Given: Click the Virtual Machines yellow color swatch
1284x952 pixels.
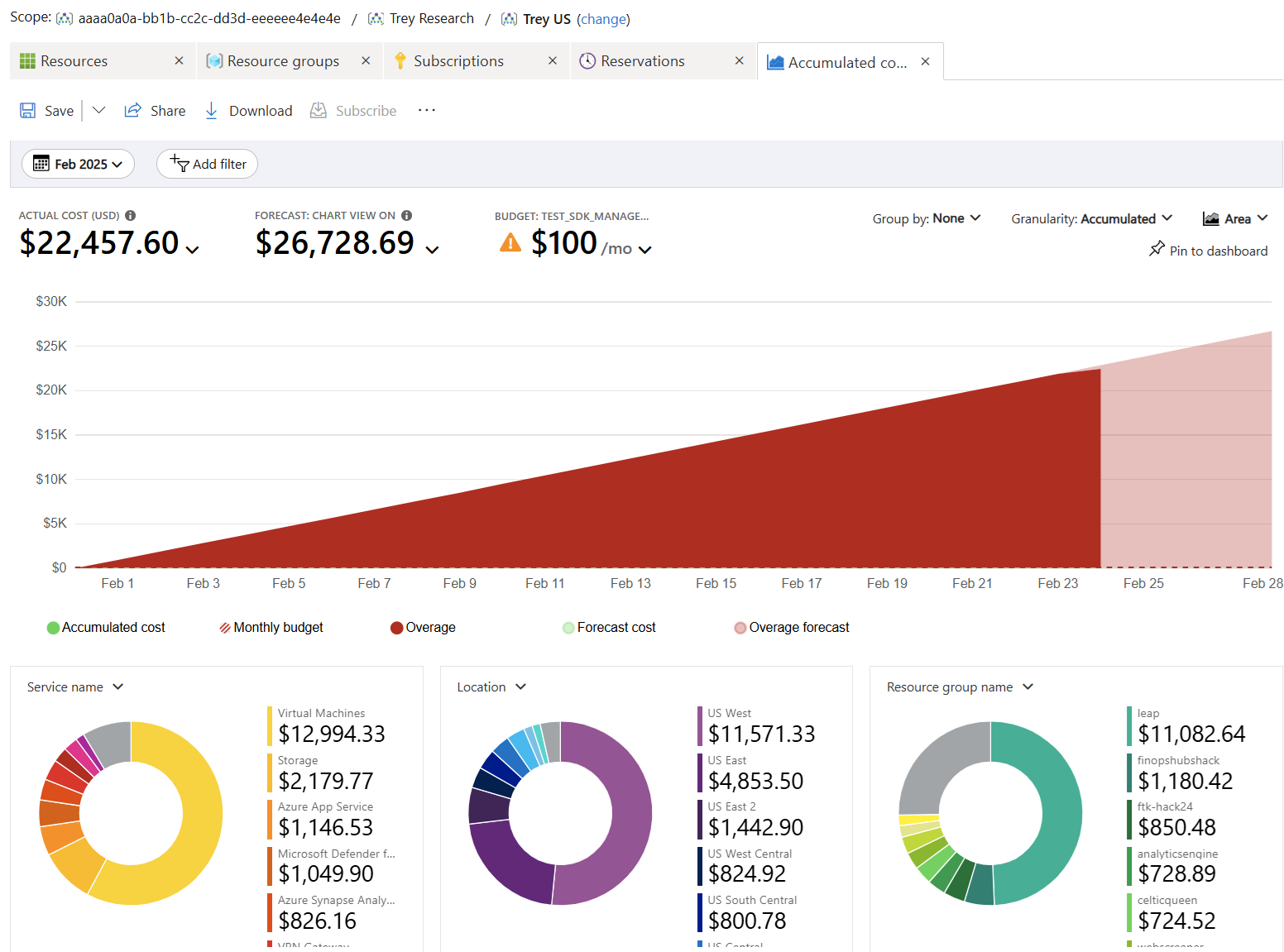Looking at the screenshot, I should (x=270, y=726).
